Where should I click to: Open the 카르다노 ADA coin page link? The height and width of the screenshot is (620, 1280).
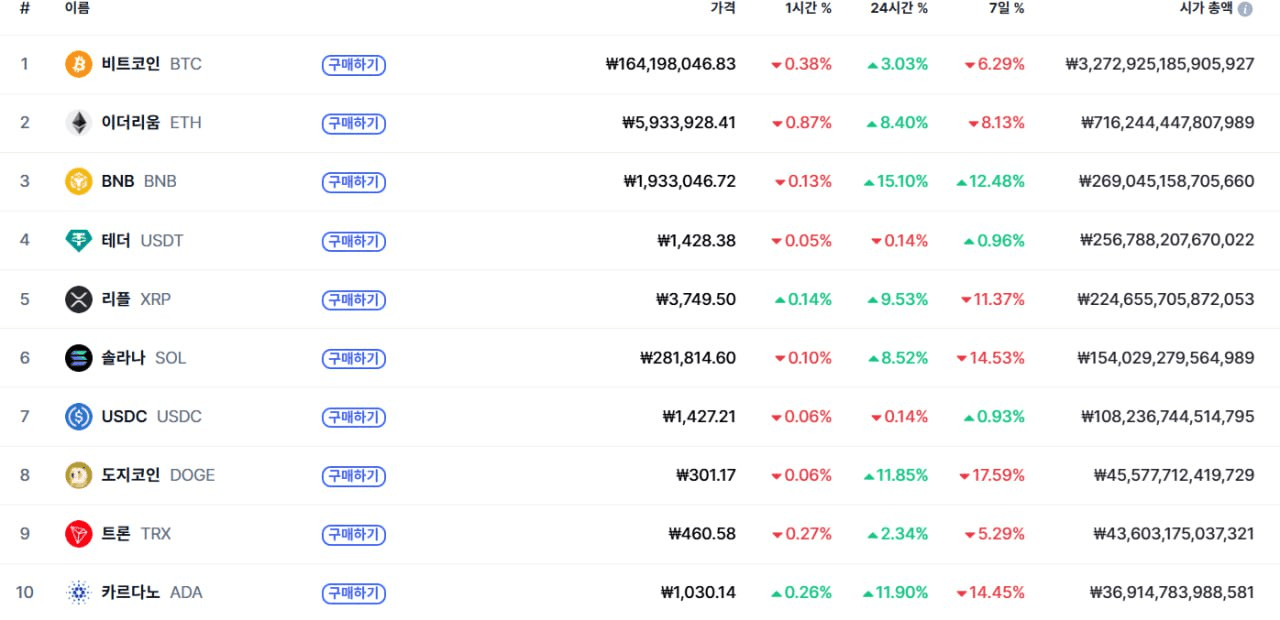151,592
